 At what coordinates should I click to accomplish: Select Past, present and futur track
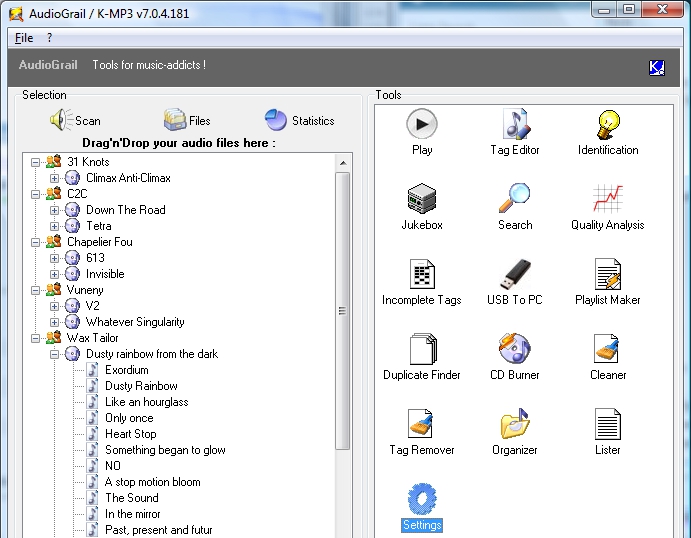pyautogui.click(x=159, y=530)
